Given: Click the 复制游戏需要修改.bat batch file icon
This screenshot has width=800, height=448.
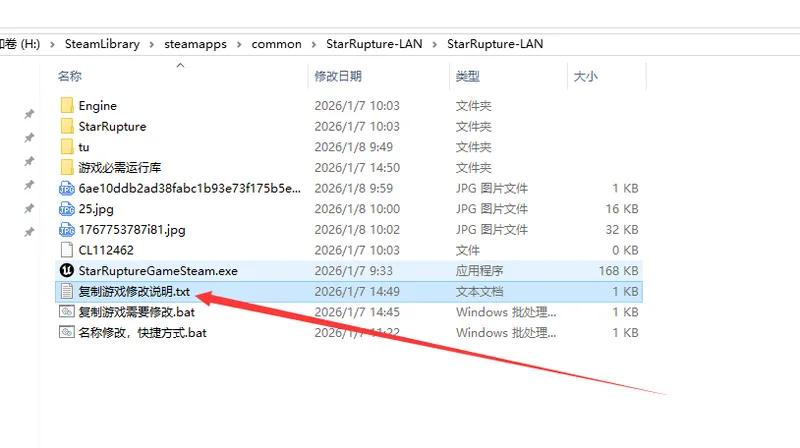Looking at the screenshot, I should pyautogui.click(x=67, y=312).
